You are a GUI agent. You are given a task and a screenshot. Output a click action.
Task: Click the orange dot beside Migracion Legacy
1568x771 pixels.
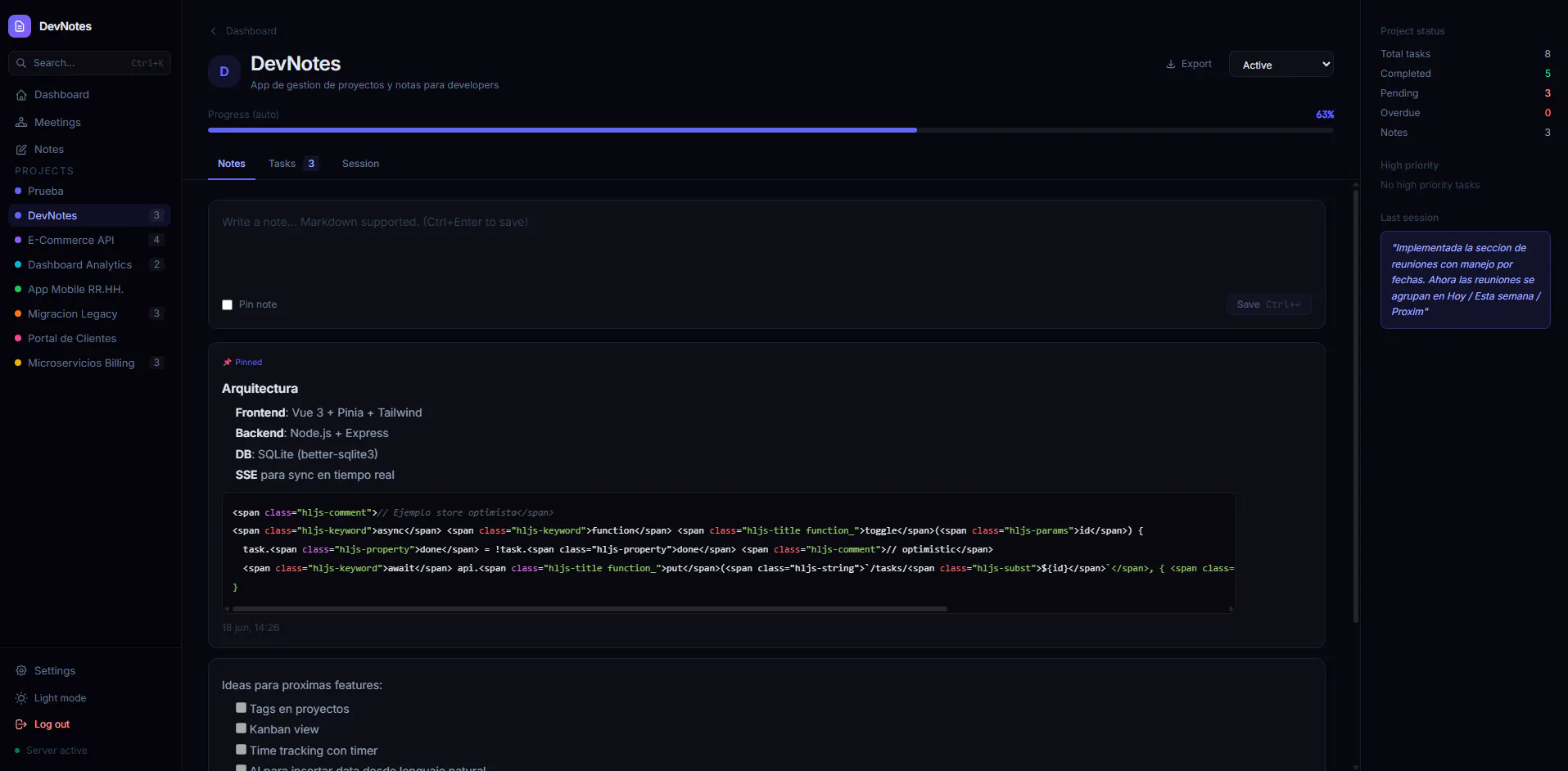coord(18,313)
